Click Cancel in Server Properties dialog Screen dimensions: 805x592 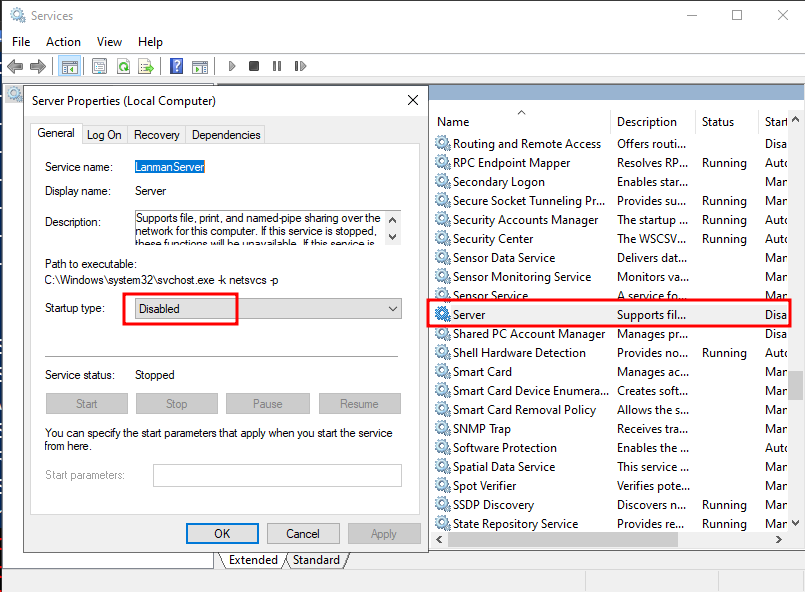pos(303,534)
